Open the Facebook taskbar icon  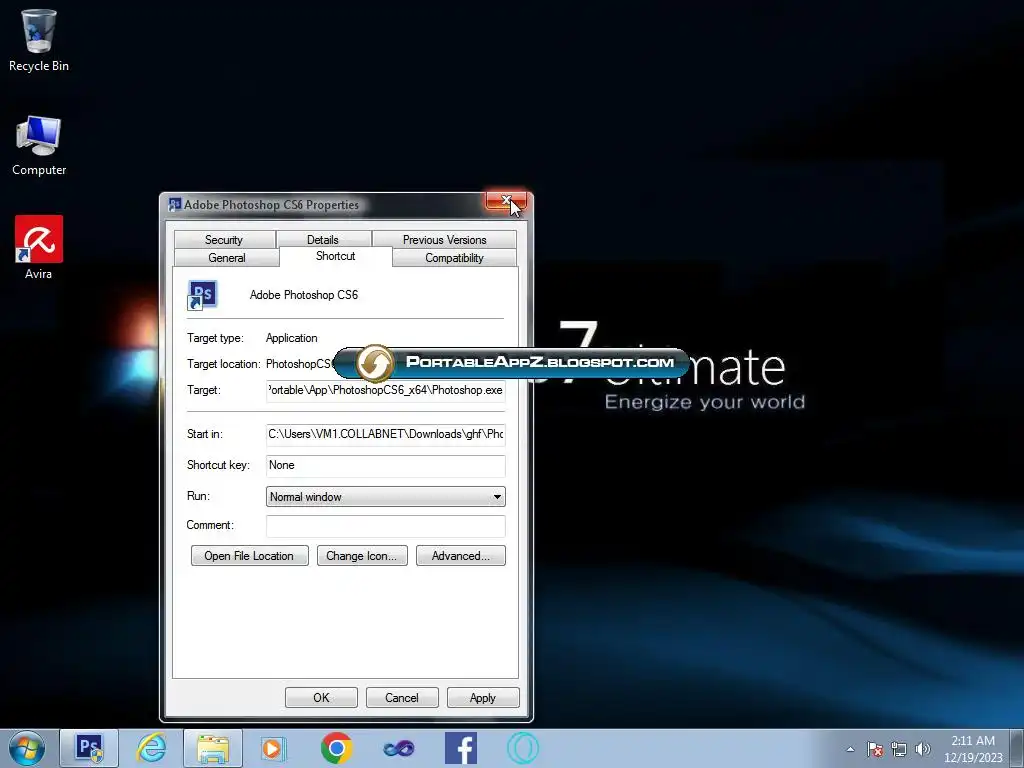point(460,748)
